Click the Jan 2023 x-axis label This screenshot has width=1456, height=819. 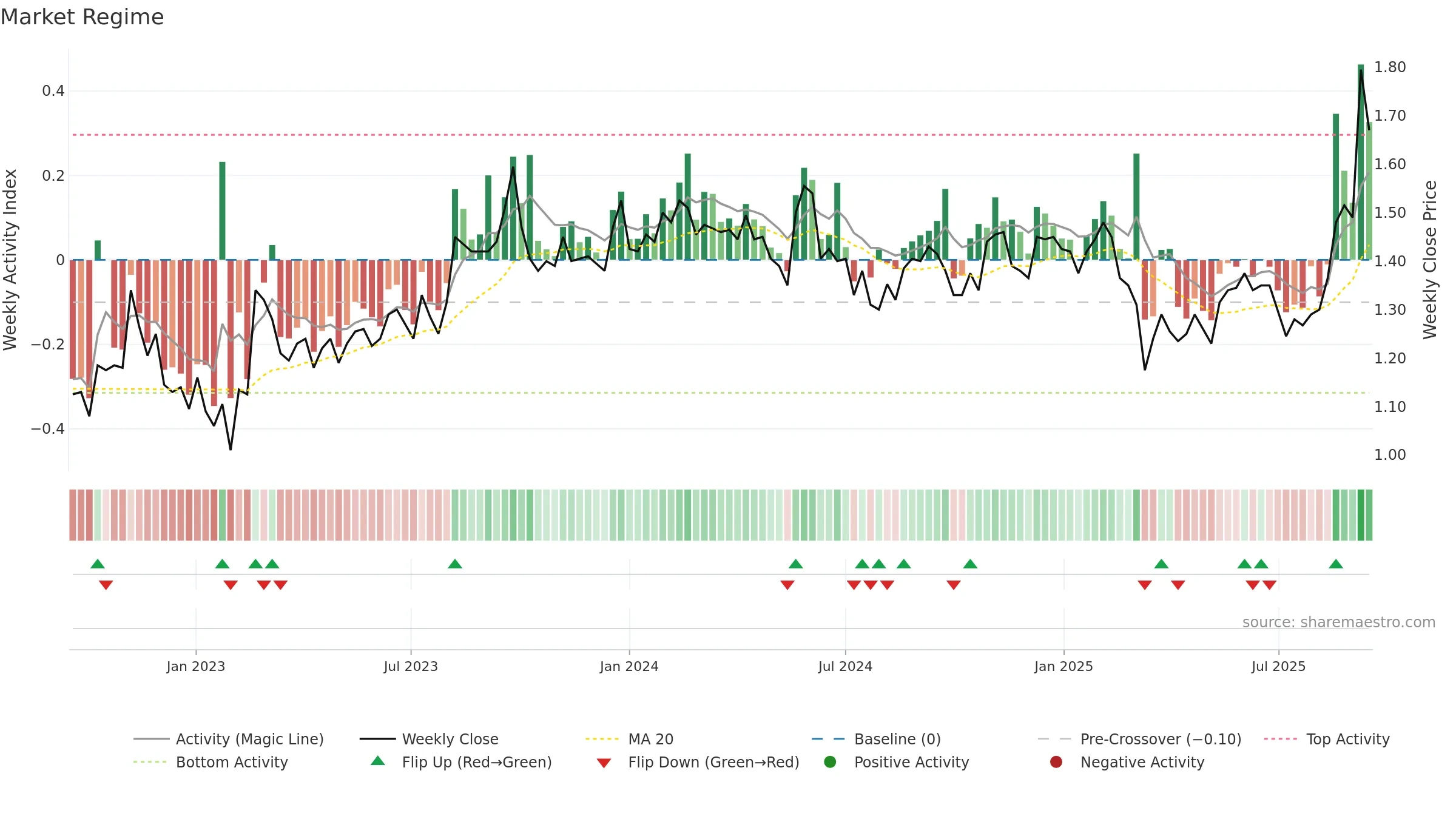point(196,666)
